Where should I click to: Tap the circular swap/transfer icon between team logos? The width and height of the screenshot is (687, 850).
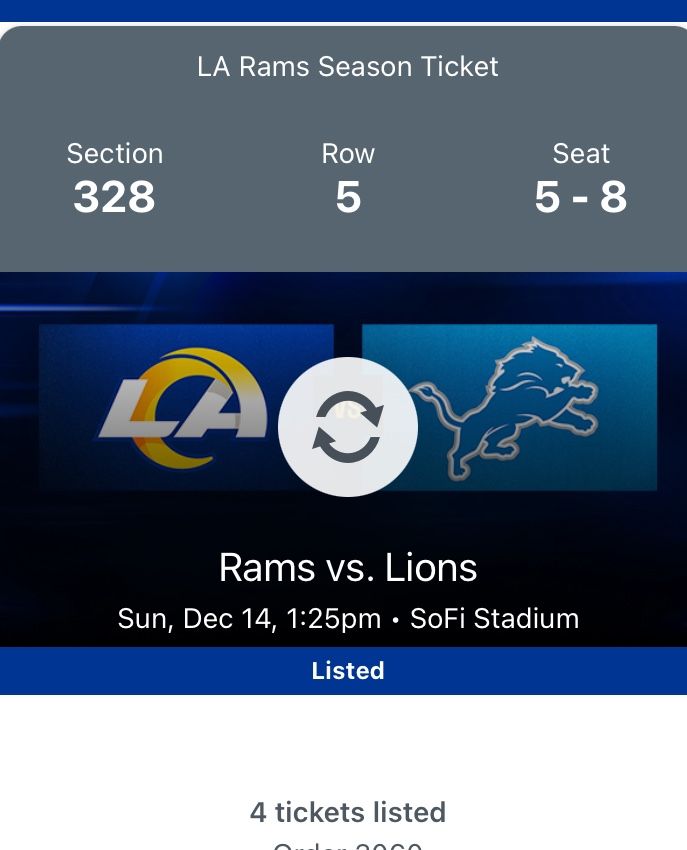pyautogui.click(x=347, y=427)
